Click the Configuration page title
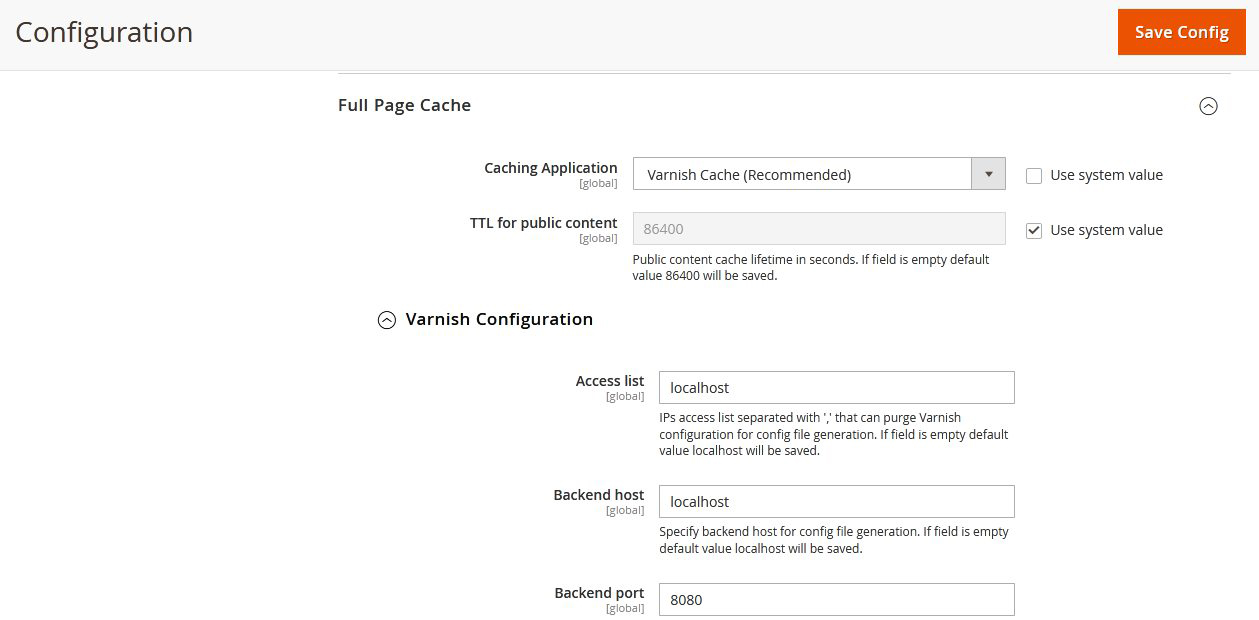1259x620 pixels. [104, 32]
